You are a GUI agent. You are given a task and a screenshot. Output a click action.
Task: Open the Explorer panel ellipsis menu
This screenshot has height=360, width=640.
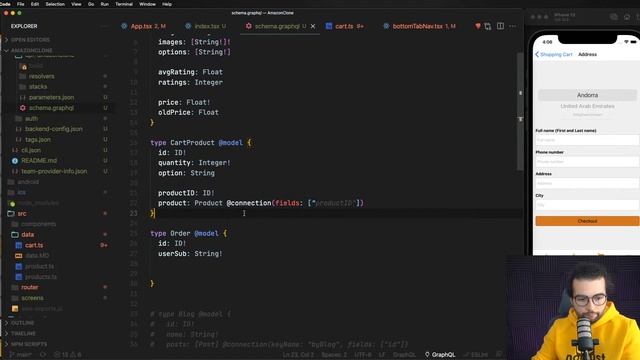pos(104,26)
